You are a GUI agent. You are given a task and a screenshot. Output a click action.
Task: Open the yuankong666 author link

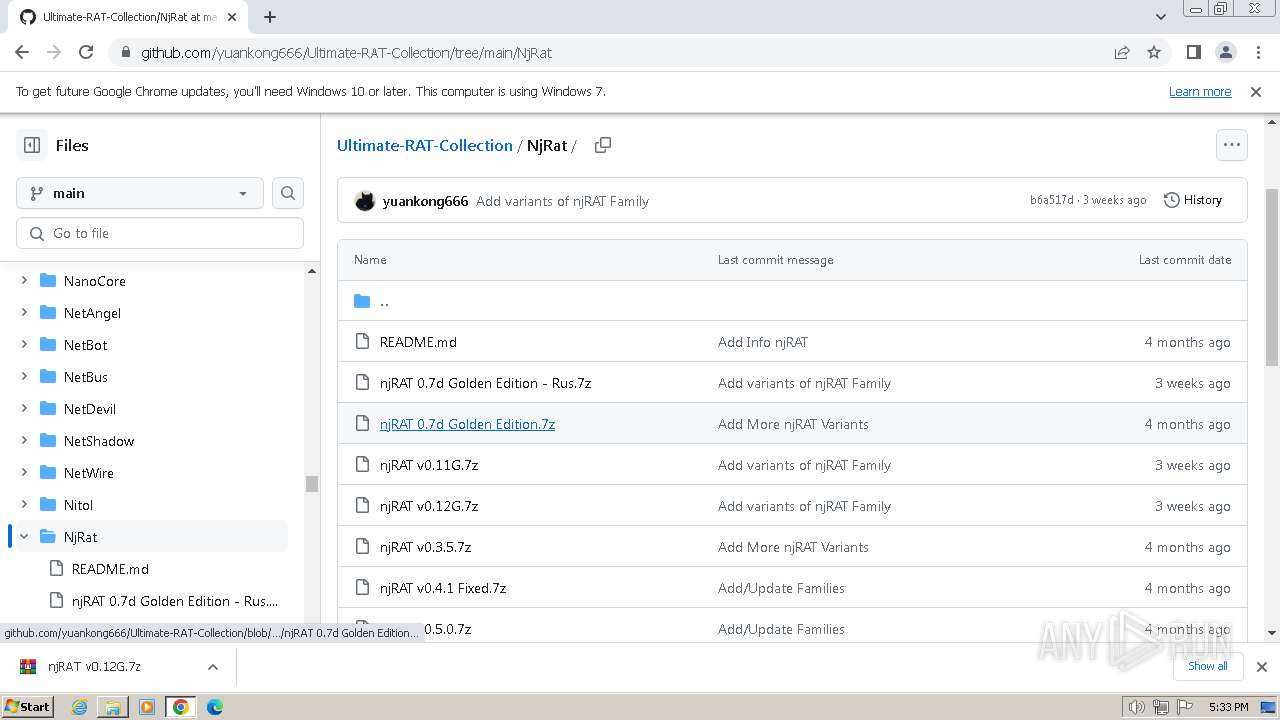pyautogui.click(x=425, y=201)
